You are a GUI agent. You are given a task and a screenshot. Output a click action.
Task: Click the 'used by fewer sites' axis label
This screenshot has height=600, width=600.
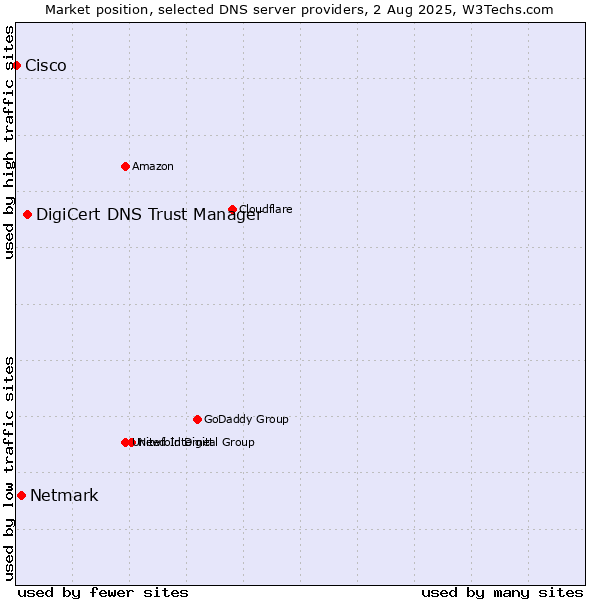point(103,593)
